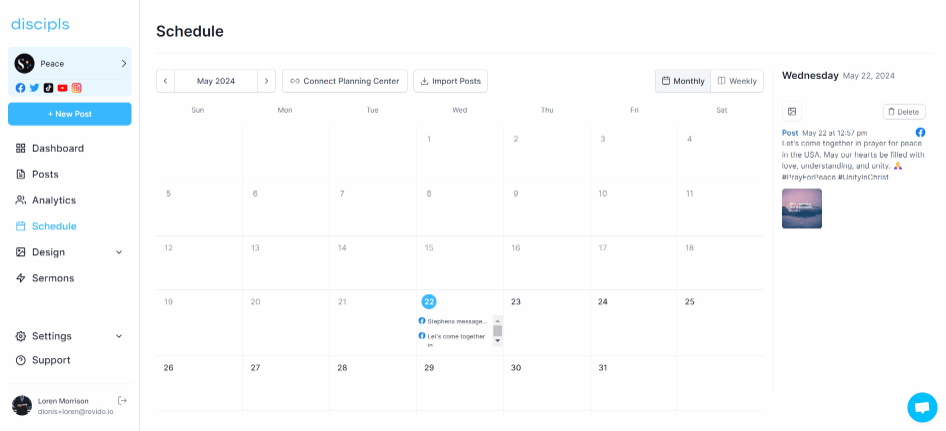946x431 pixels.
Task: Click Connect Planning Center button
Action: coord(344,81)
